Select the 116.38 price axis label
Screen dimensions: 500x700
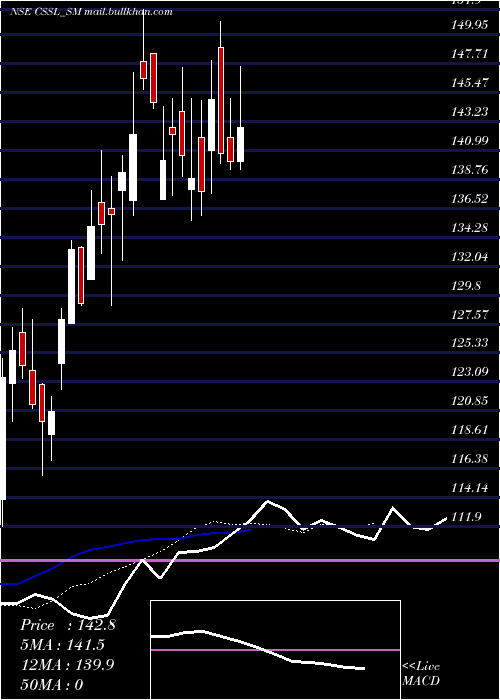470,459
